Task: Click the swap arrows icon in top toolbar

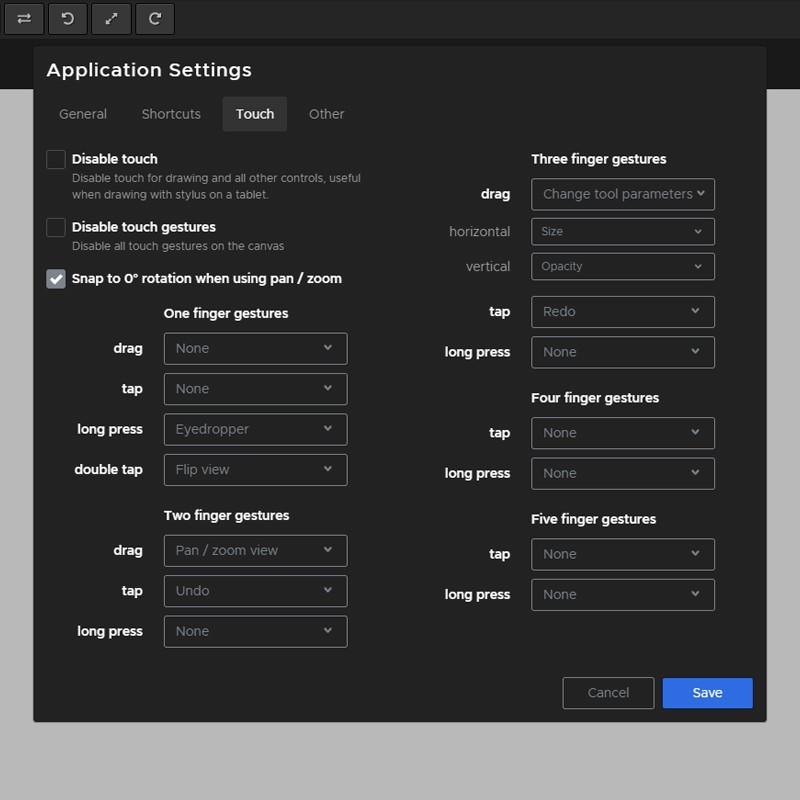Action: coord(24,19)
